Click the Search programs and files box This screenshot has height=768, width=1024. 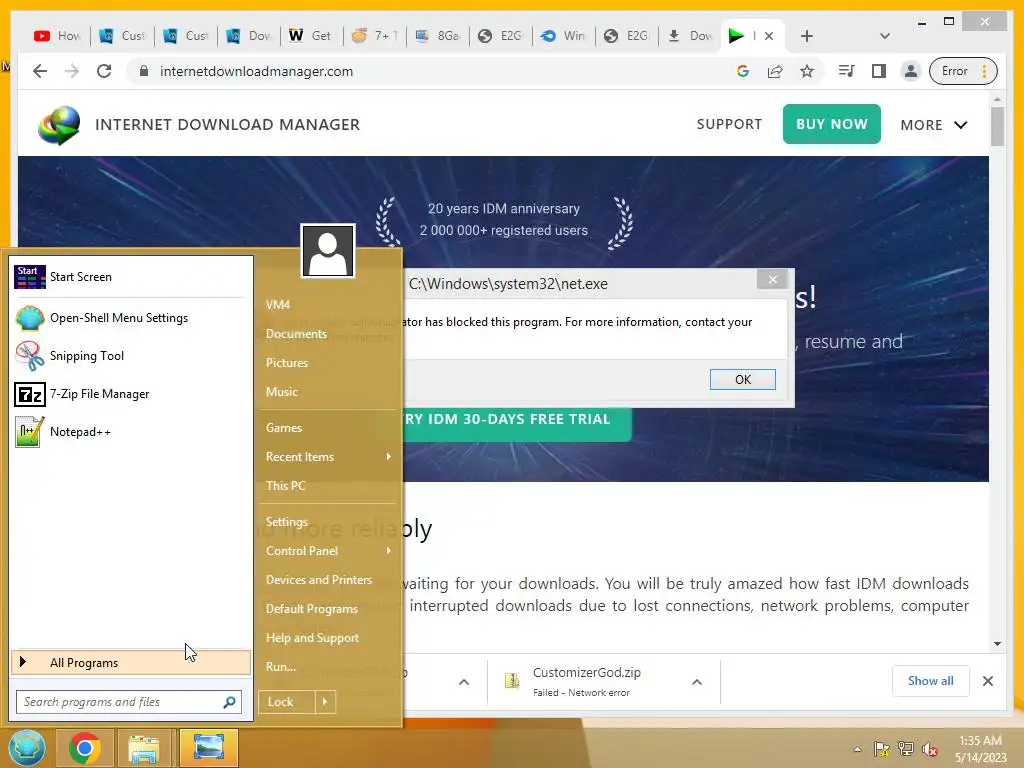[129, 702]
